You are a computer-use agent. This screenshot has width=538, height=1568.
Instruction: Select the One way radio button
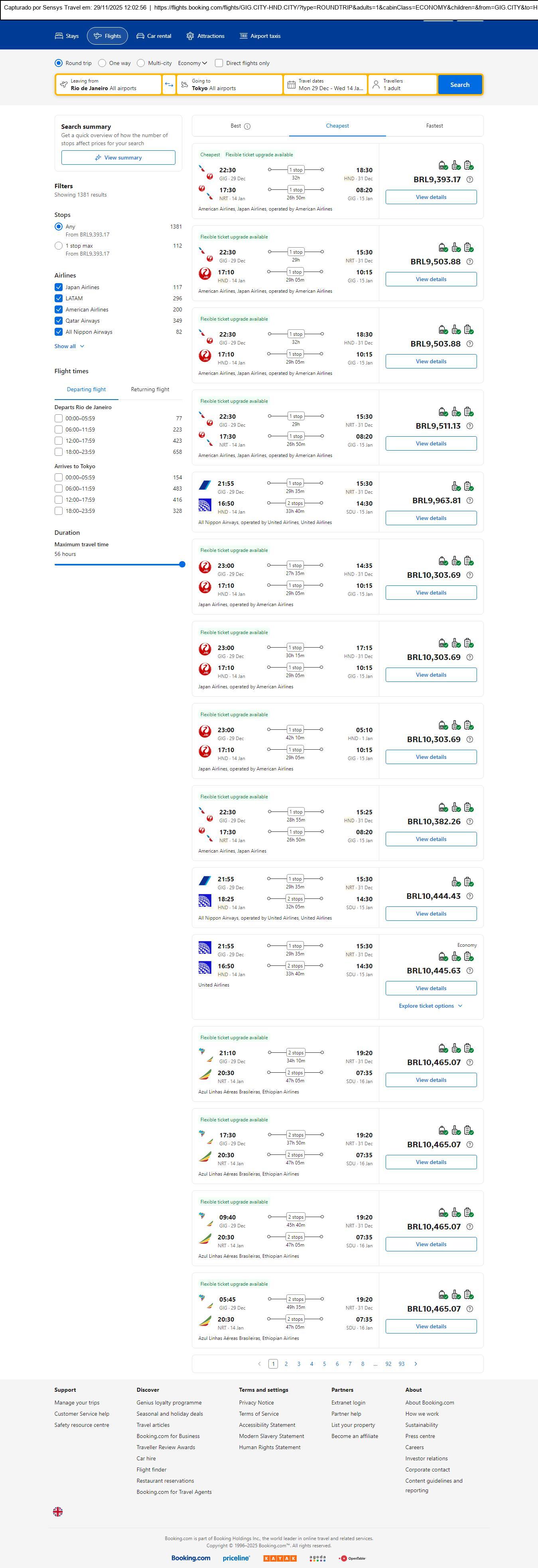pyautogui.click(x=102, y=63)
